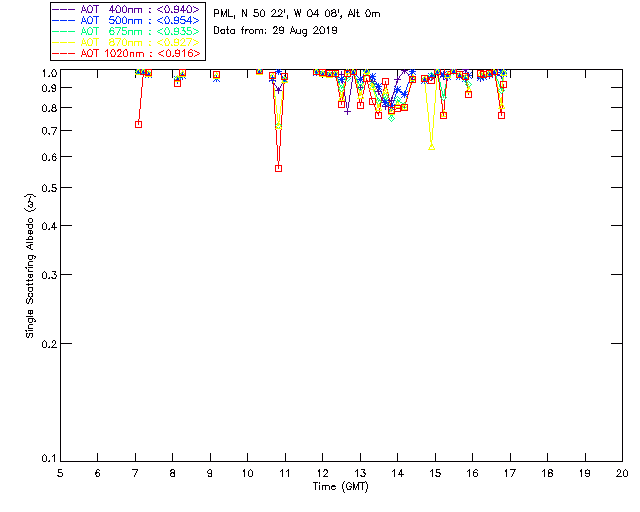Image resolution: width=640 pixels, height=512 pixels.
Task: Click the y-axis tick label 0.2
Action: click(49, 344)
